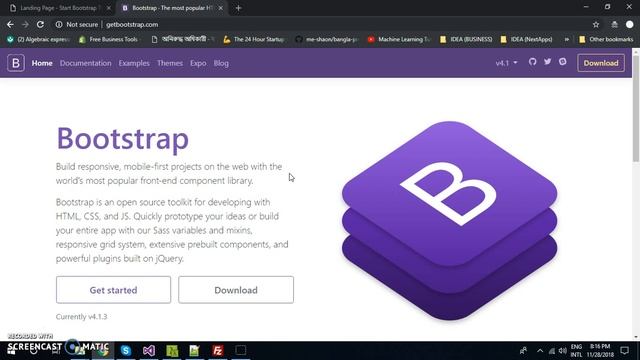
Task: Click the ENG INTL language indicator
Action: click(x=576, y=351)
